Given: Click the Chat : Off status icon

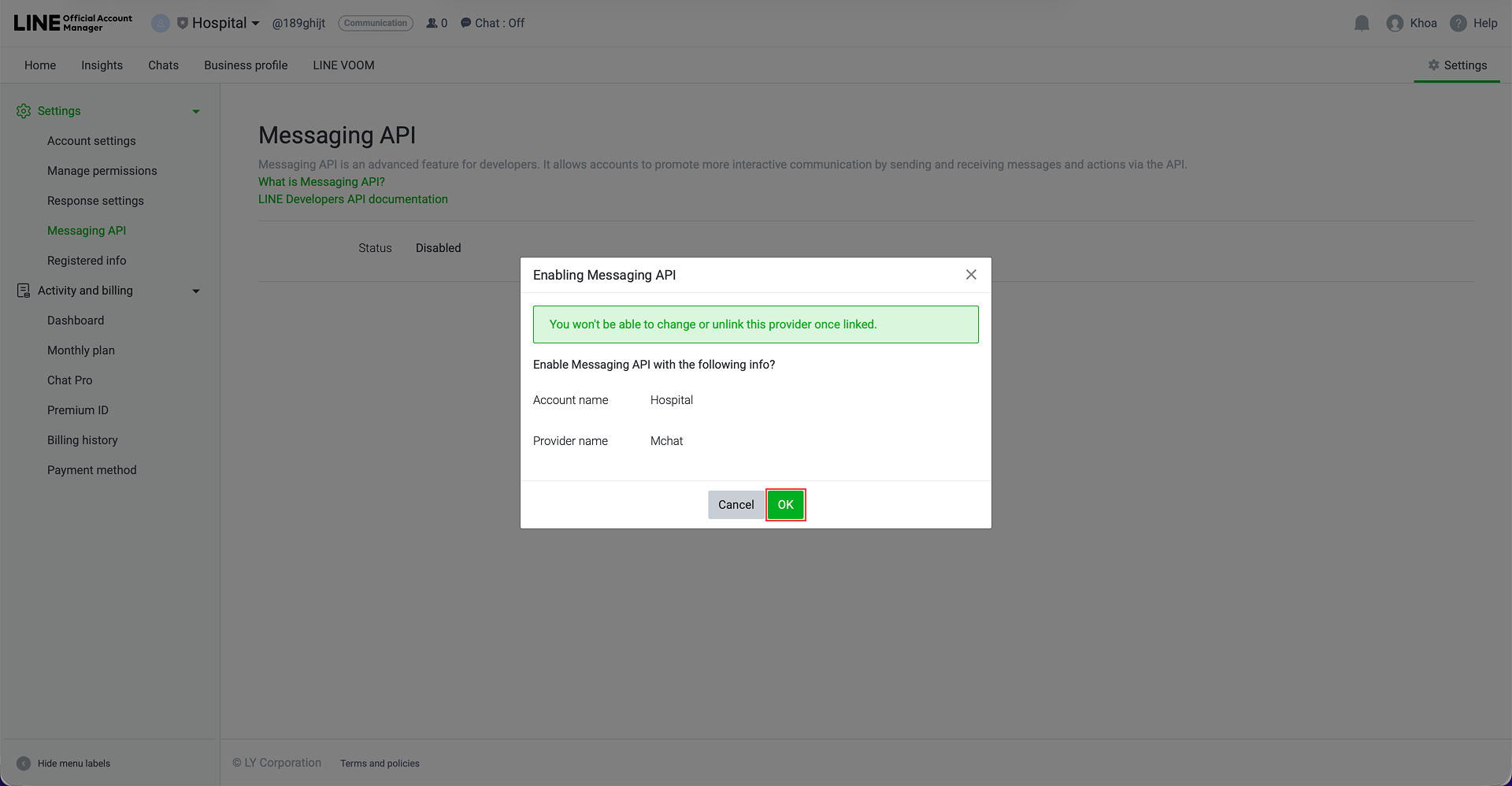Looking at the screenshot, I should [x=464, y=23].
